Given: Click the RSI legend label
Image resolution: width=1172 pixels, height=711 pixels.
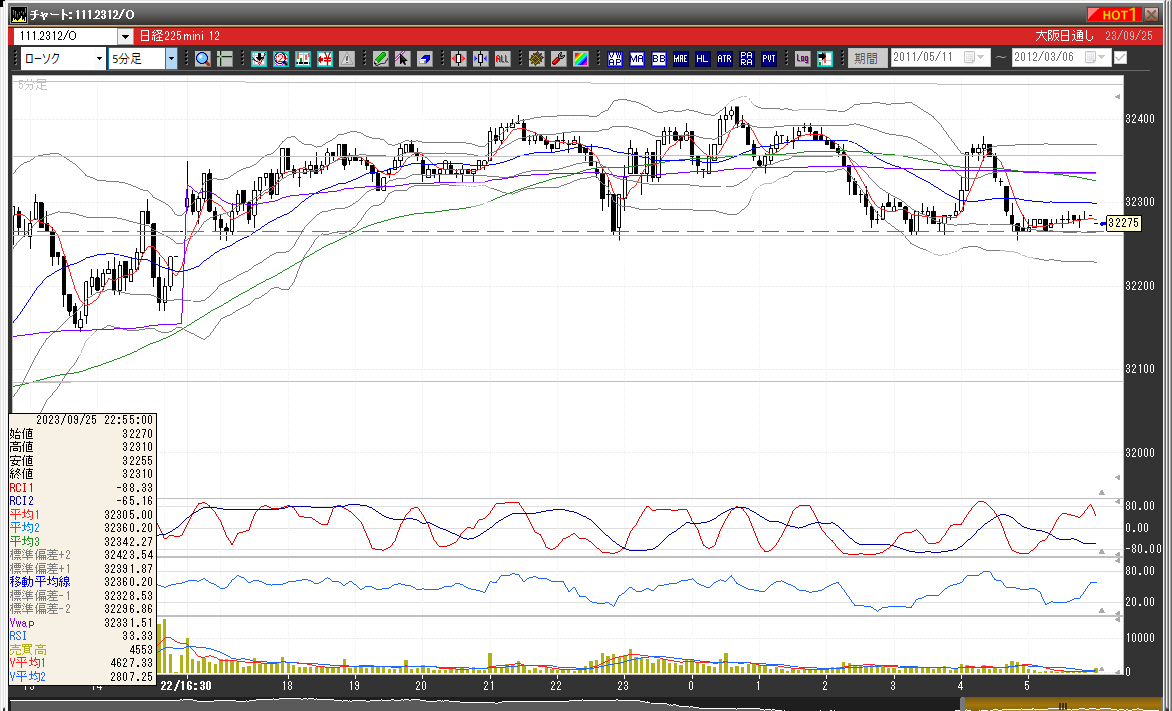Looking at the screenshot, I should click(x=18, y=636).
